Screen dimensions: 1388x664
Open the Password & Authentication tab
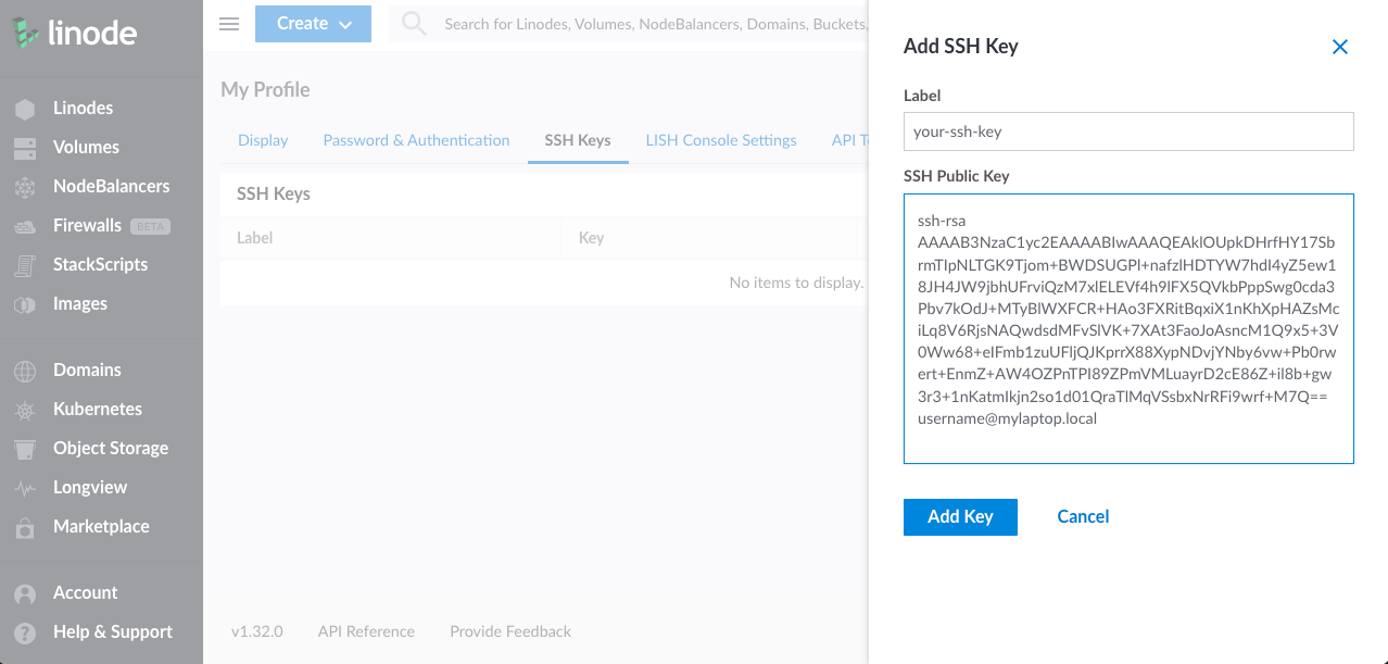pyautogui.click(x=415, y=140)
